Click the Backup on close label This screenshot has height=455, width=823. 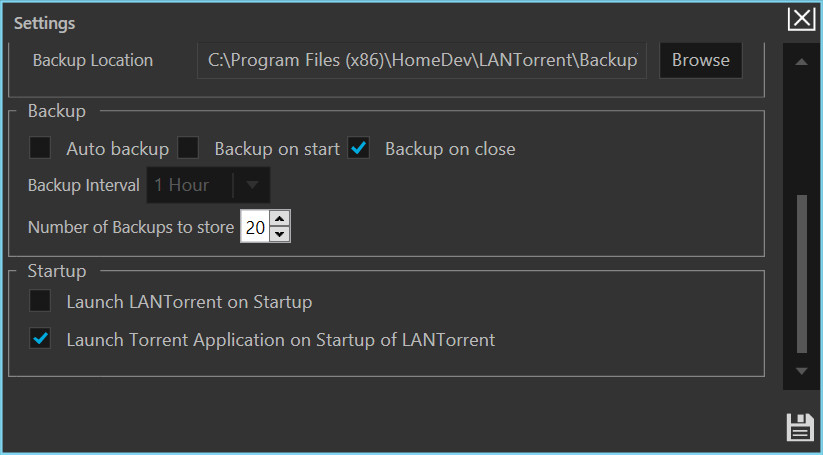coord(450,149)
